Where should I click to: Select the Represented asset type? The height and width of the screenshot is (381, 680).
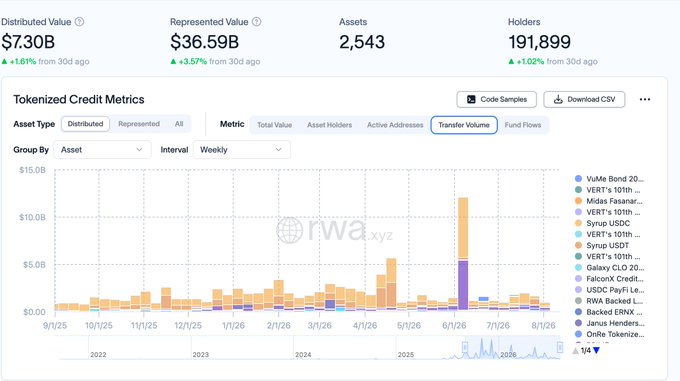pyautogui.click(x=139, y=124)
